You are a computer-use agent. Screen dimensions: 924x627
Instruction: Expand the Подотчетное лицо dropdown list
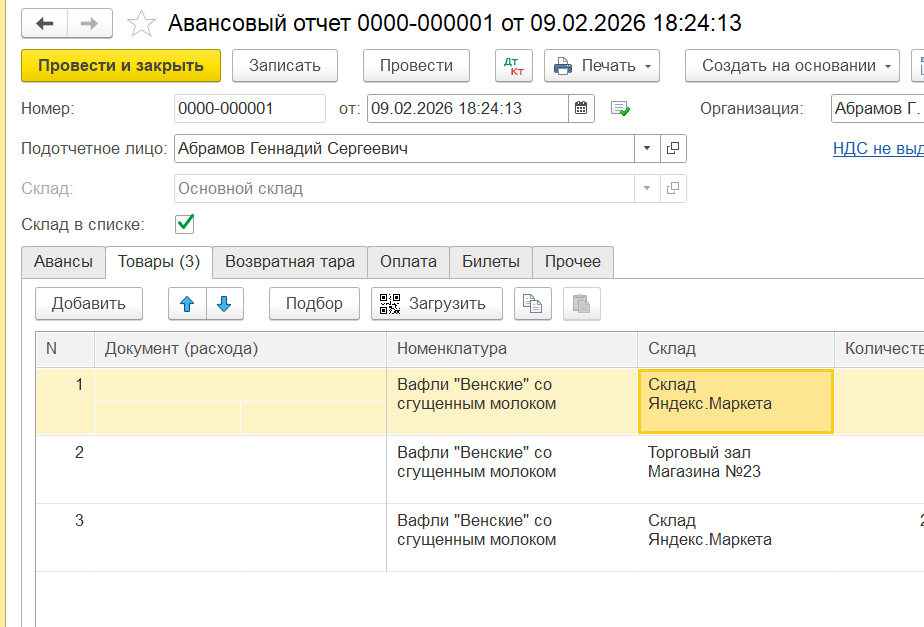647,149
